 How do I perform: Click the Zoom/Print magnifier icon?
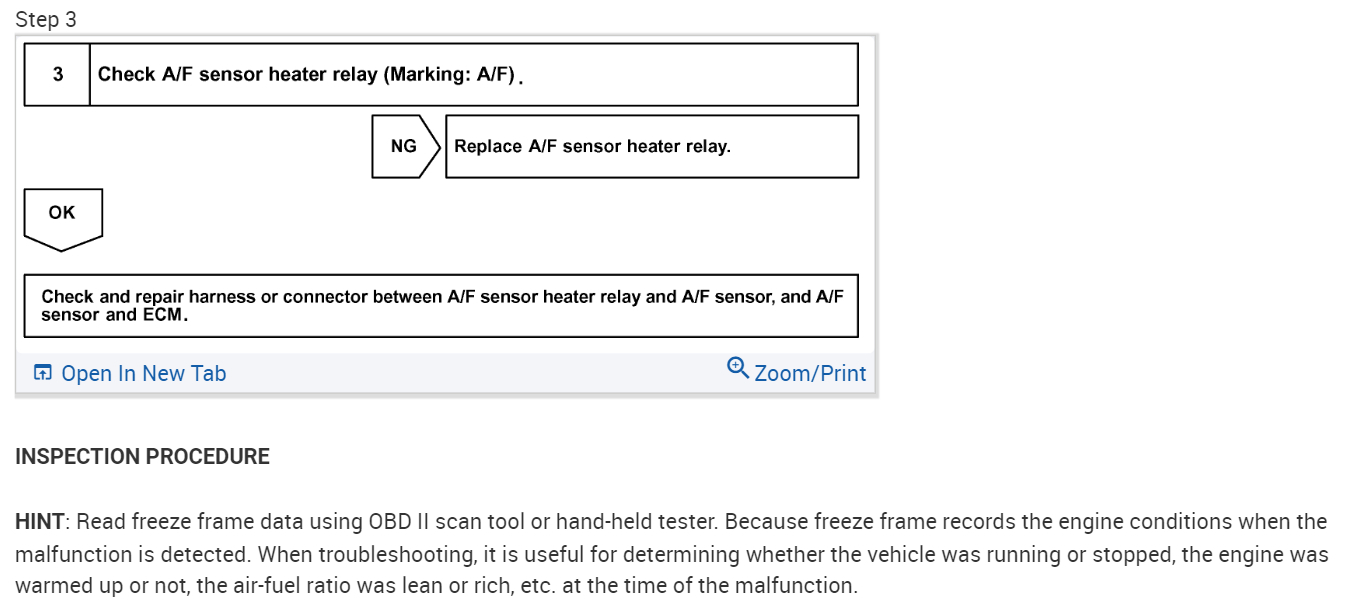tap(738, 368)
